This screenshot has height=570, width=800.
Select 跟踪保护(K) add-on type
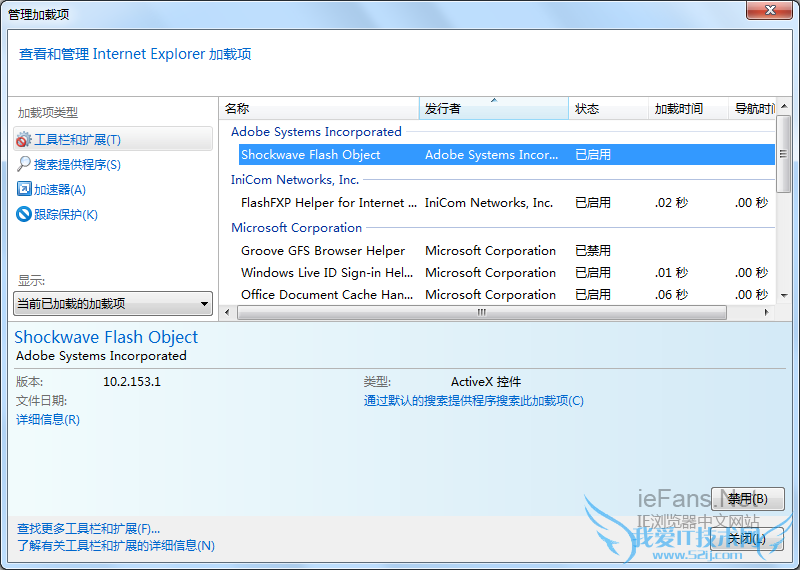click(x=66, y=214)
